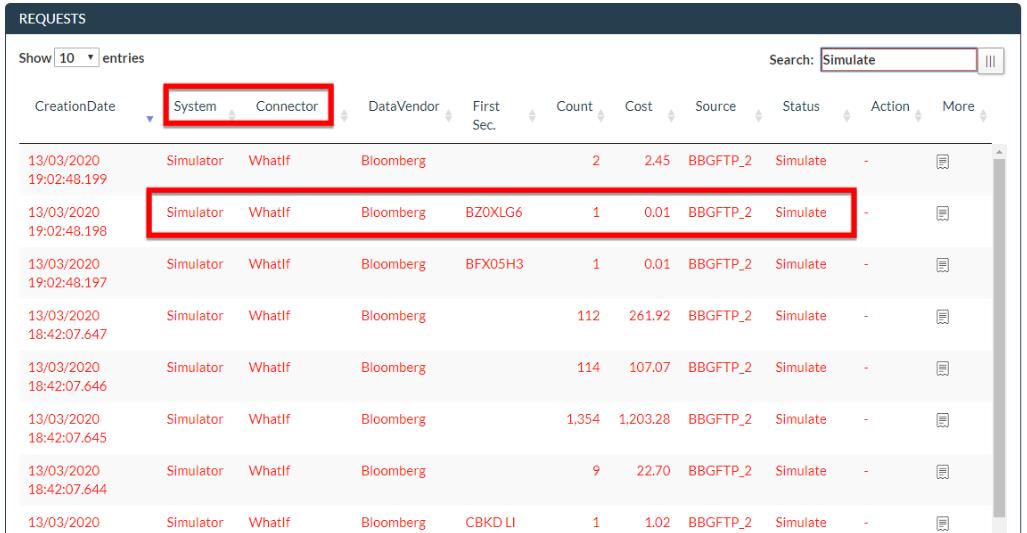Click the Search field containing Simulate
This screenshot has height=533, width=1027.
tap(897, 60)
